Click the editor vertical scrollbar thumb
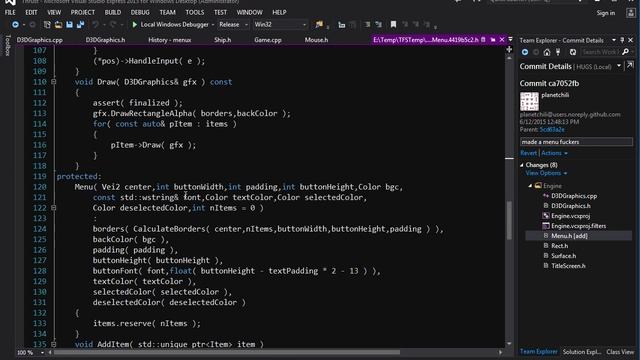640x360 pixels. (509, 221)
